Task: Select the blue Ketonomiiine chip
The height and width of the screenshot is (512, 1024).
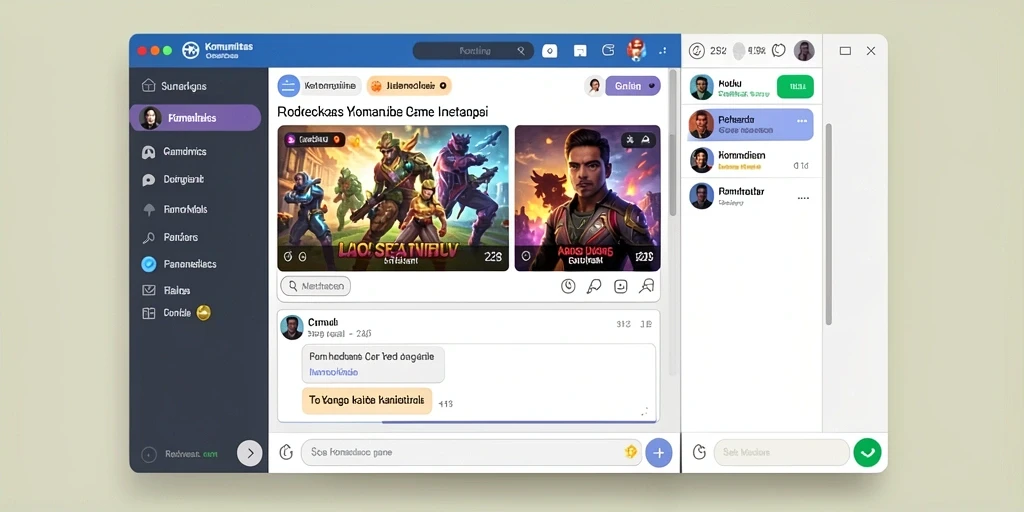Action: (x=319, y=86)
